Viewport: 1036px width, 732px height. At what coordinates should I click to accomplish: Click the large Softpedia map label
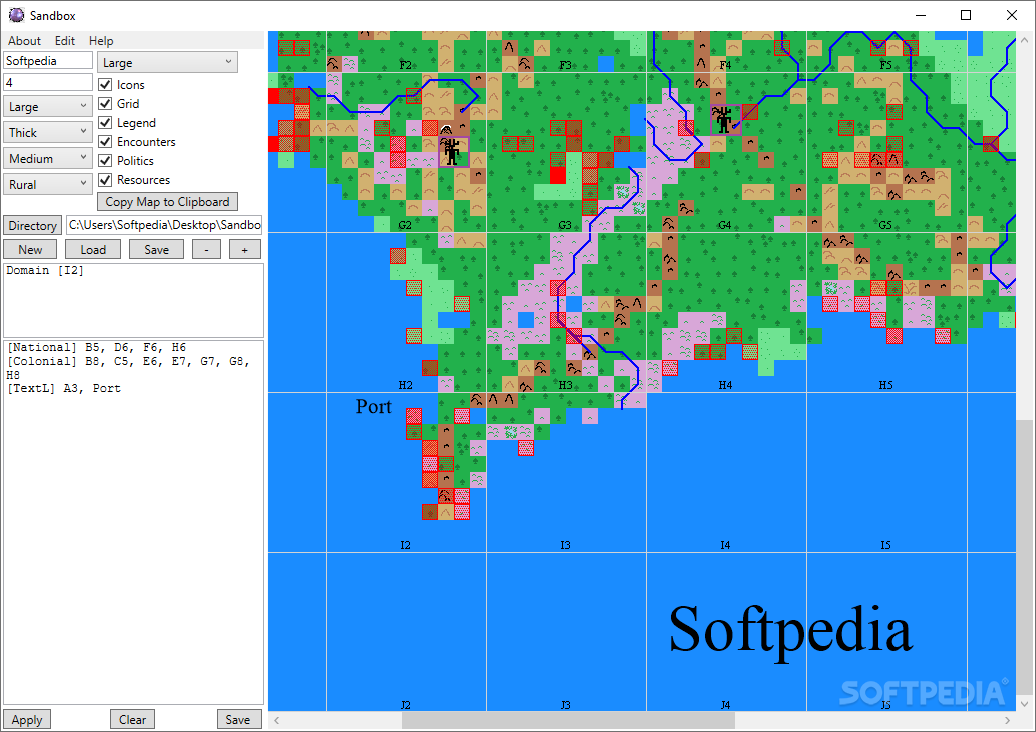[790, 630]
